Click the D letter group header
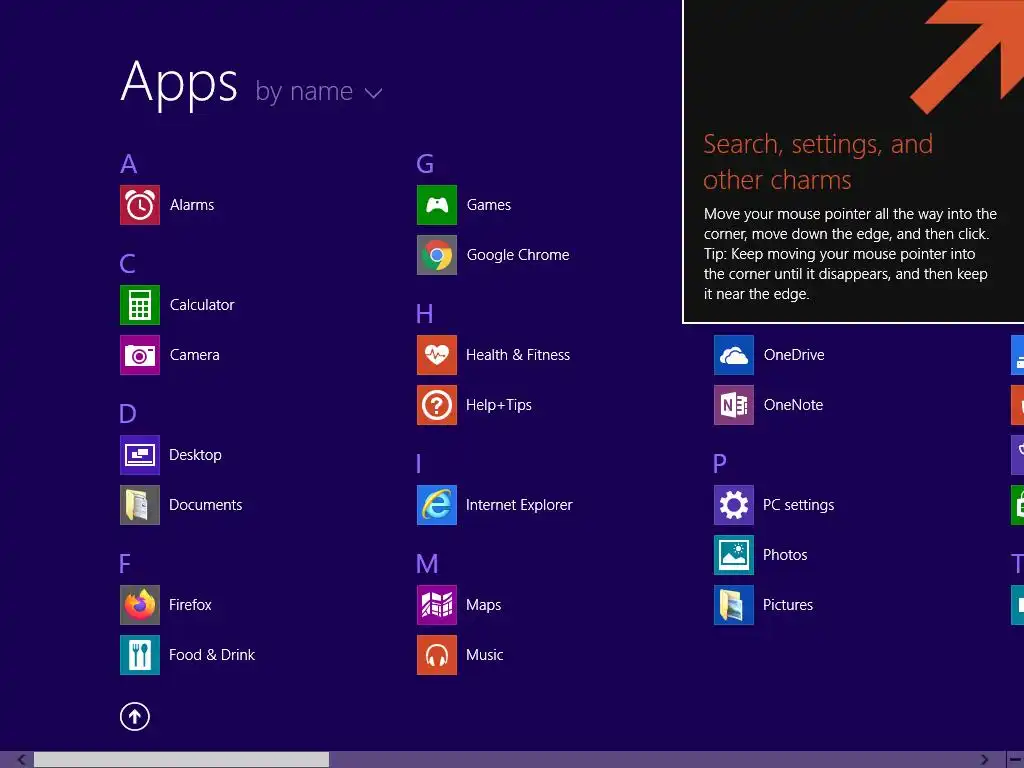Image resolution: width=1024 pixels, height=768 pixels. (128, 414)
